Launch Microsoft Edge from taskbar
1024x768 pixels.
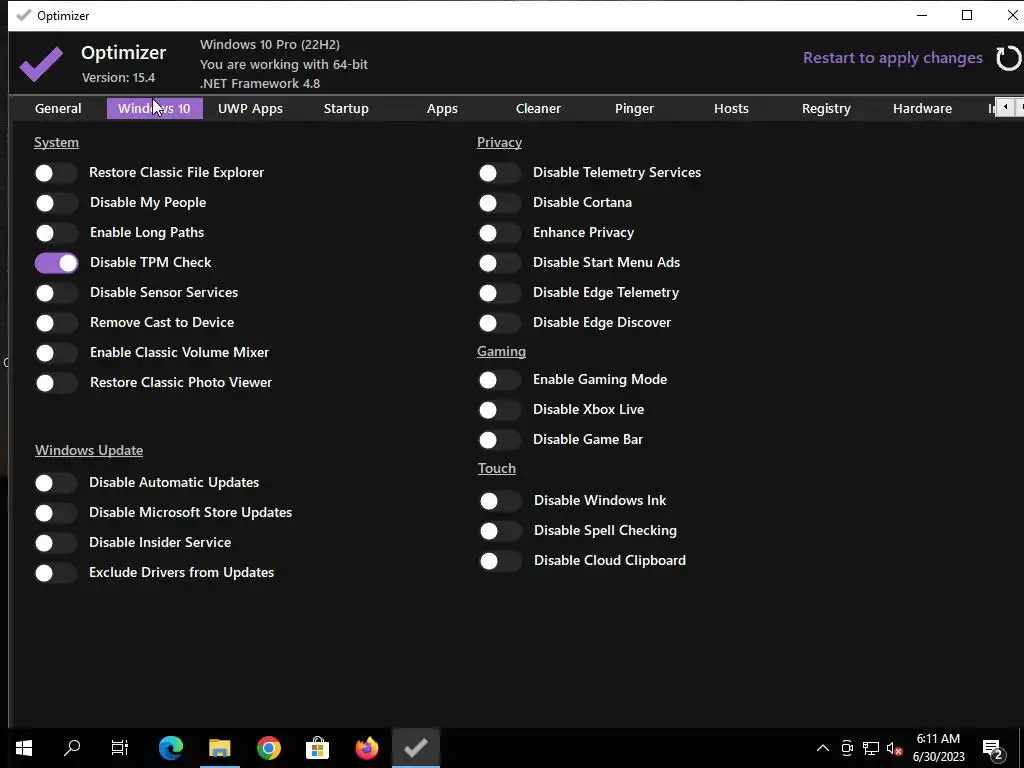171,748
